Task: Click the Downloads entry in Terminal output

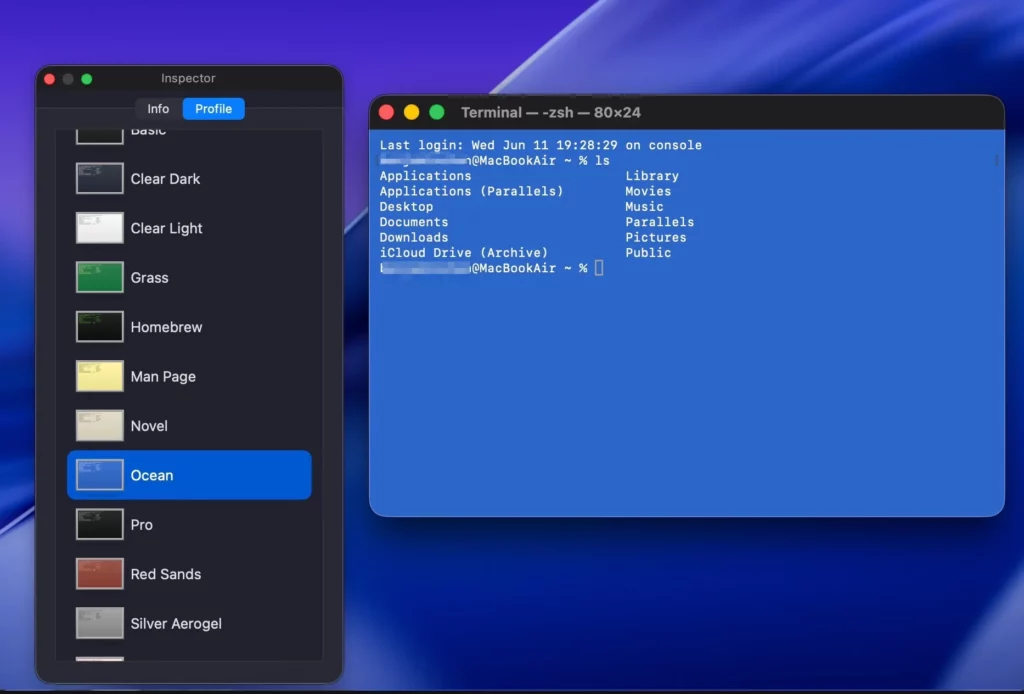Action: [414, 237]
